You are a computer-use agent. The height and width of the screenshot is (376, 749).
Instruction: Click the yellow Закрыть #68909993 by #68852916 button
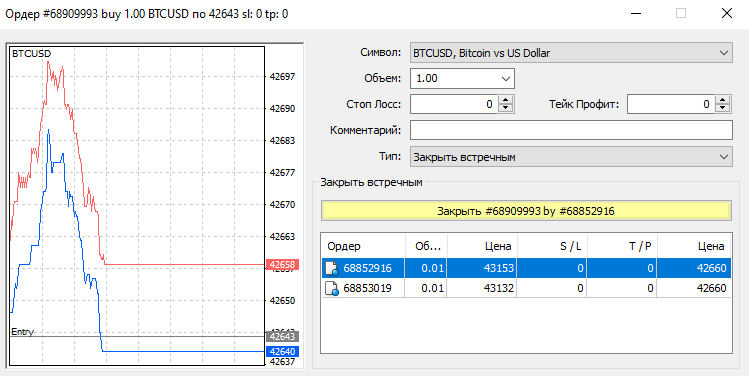click(x=526, y=211)
